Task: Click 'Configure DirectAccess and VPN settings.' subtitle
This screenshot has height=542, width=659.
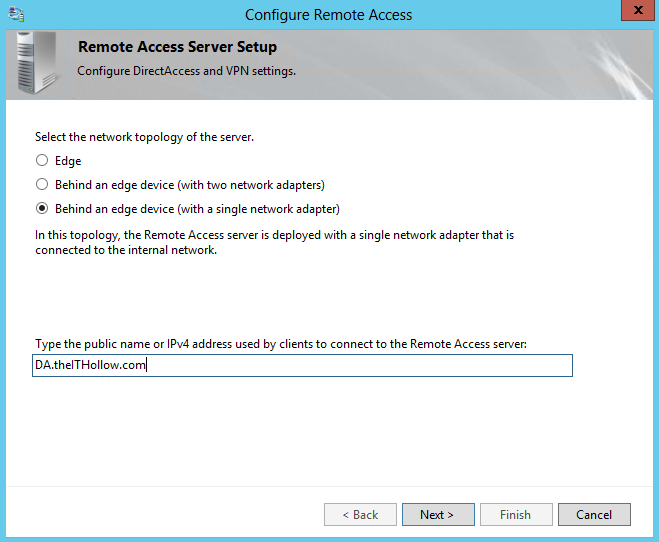Action: 186,71
